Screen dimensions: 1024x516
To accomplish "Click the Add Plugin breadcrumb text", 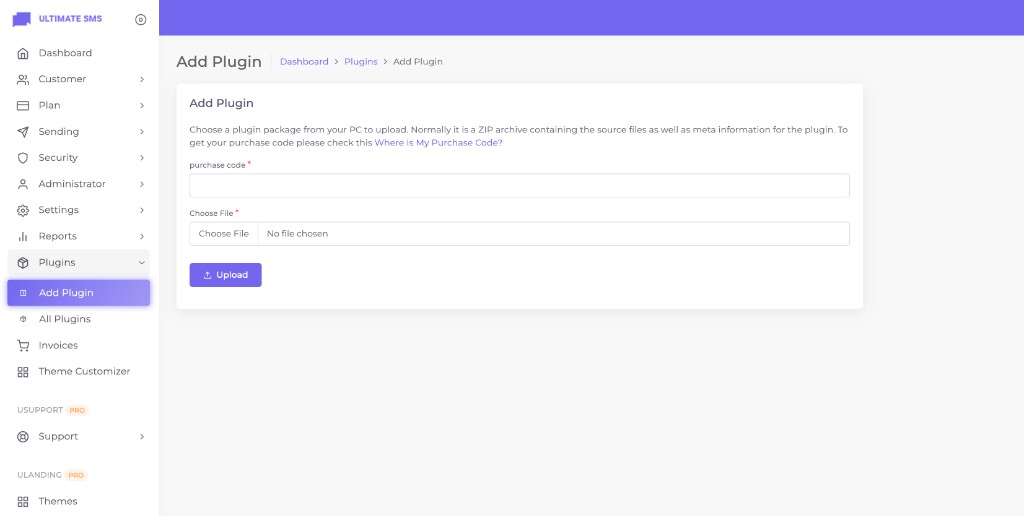I will pyautogui.click(x=418, y=61).
